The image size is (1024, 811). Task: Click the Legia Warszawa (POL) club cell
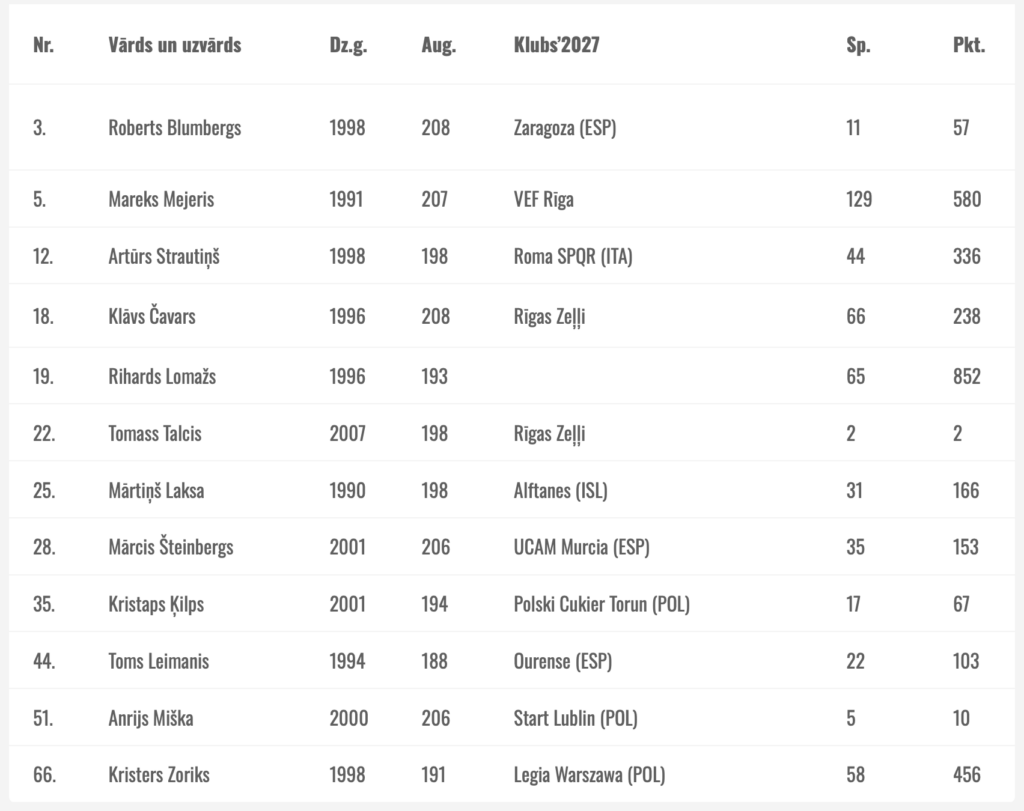coord(589,775)
